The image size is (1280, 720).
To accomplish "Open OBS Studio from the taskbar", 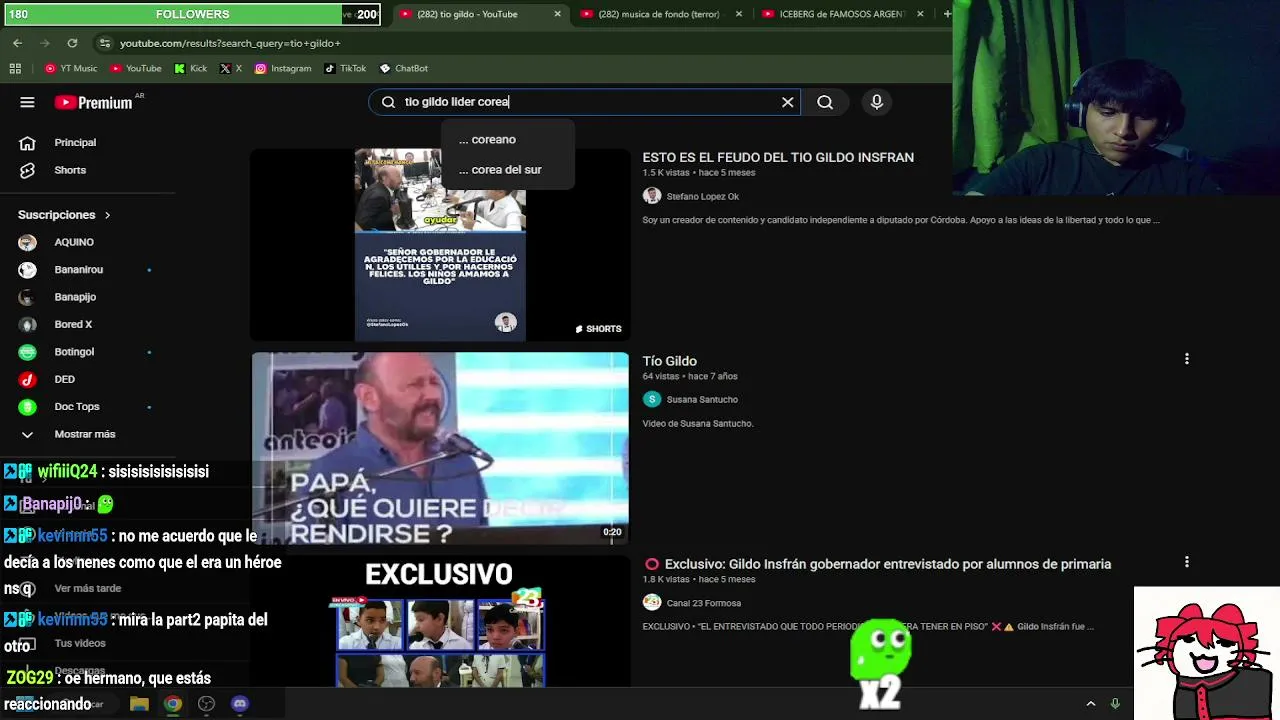I will (206, 704).
